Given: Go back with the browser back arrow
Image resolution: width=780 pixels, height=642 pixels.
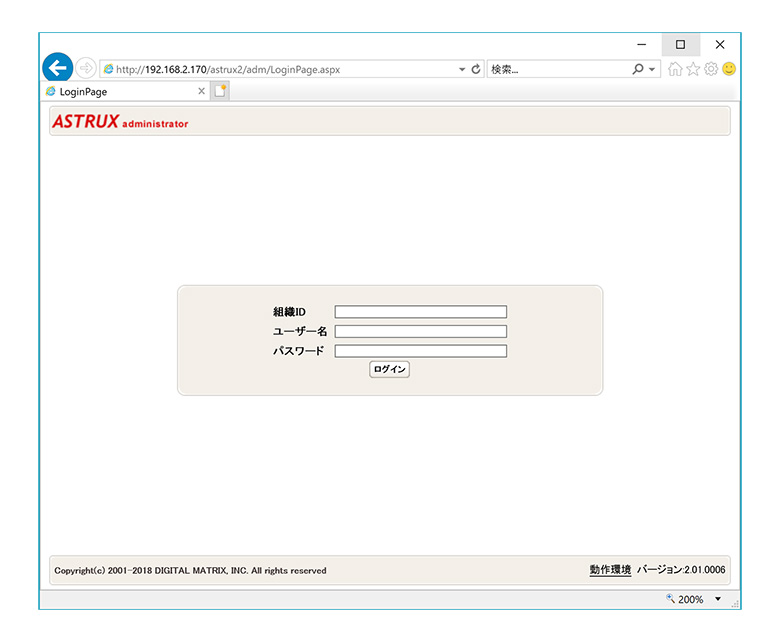Looking at the screenshot, I should tap(58, 68).
